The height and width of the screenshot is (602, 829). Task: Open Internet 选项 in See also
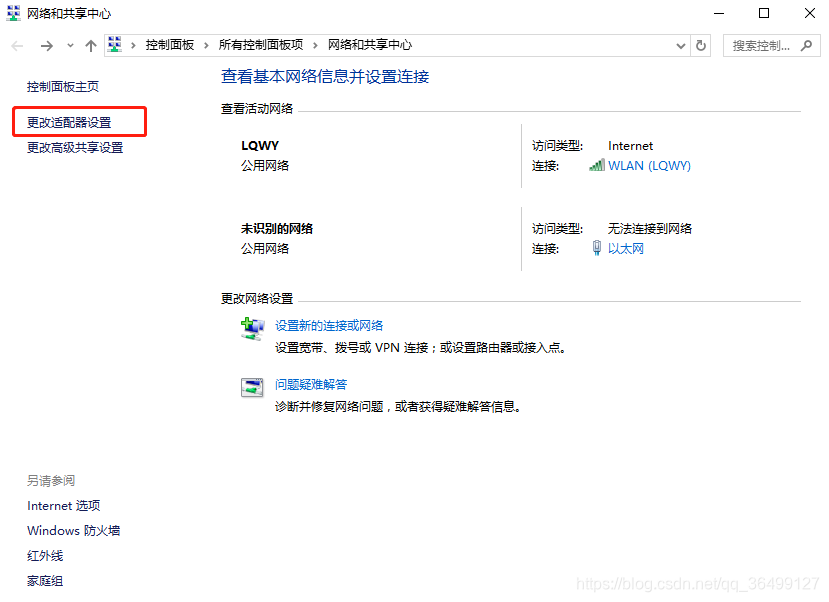click(x=64, y=506)
